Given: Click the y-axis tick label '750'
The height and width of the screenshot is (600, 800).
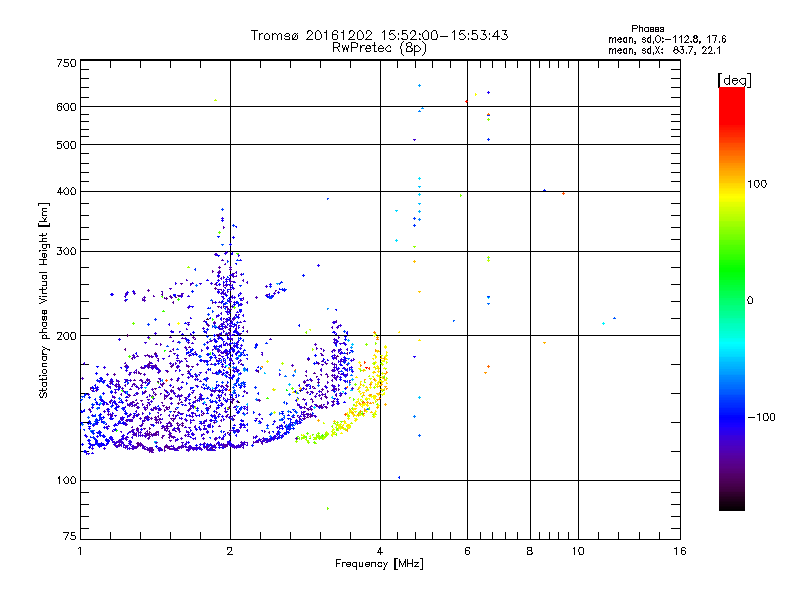Looking at the screenshot, I should point(66,63).
